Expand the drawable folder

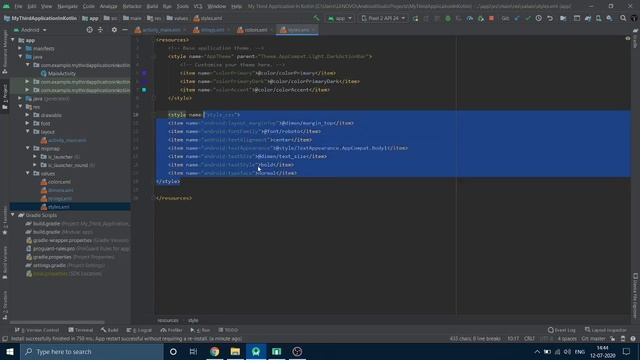pos(27,115)
